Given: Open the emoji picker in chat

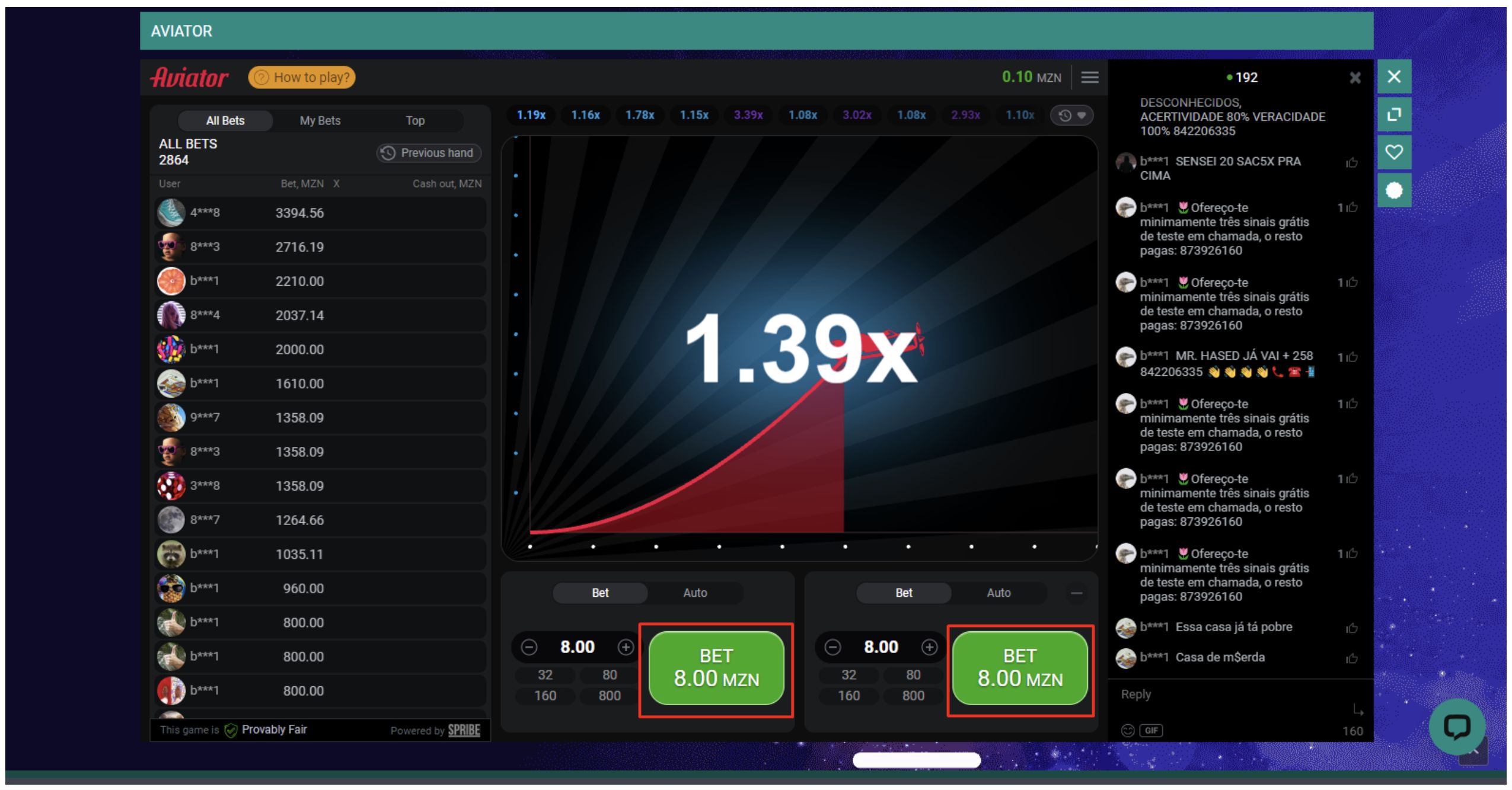Looking at the screenshot, I should pos(1127,731).
